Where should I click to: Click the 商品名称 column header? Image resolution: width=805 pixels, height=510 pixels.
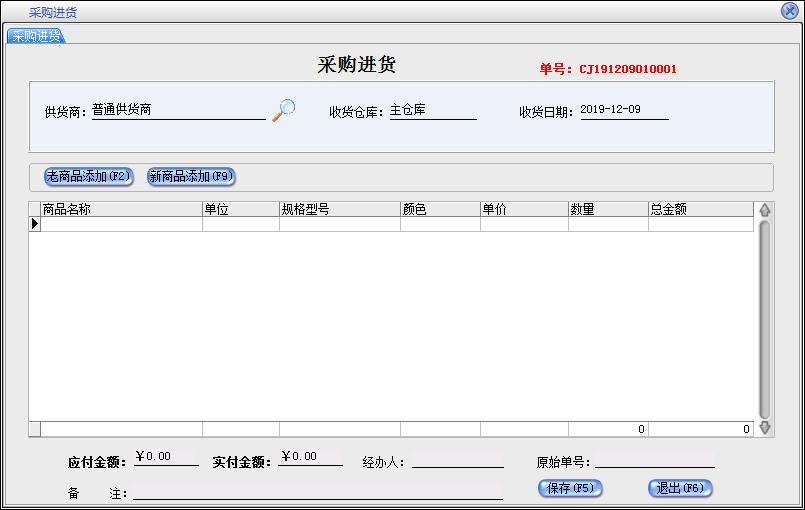[121, 209]
